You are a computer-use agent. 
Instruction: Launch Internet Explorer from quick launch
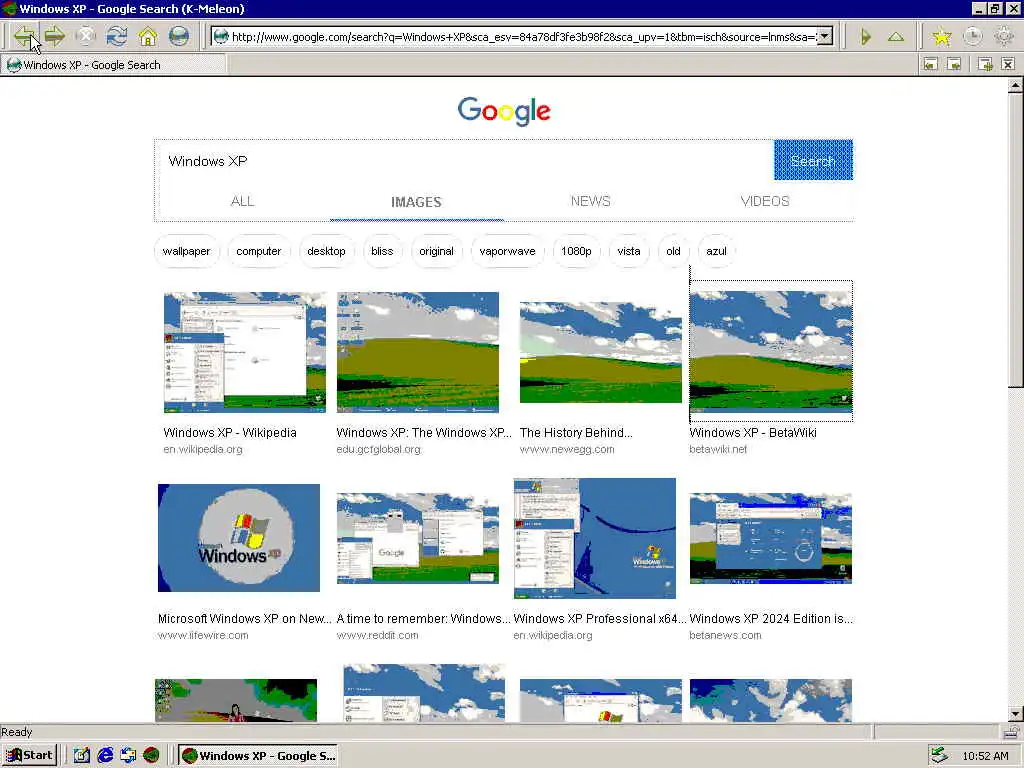pyautogui.click(x=104, y=756)
